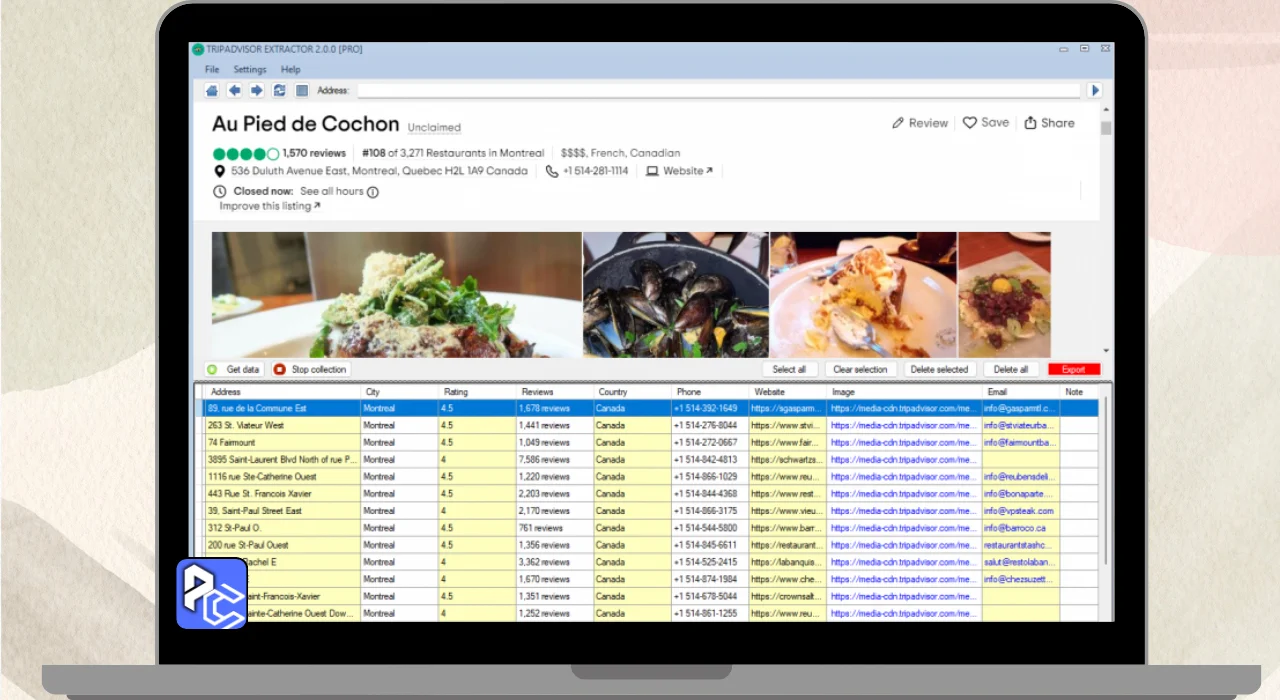Viewport: 1280px width, 700px height.
Task: Select the 312 St-Paul O. cell
Action: (283, 527)
